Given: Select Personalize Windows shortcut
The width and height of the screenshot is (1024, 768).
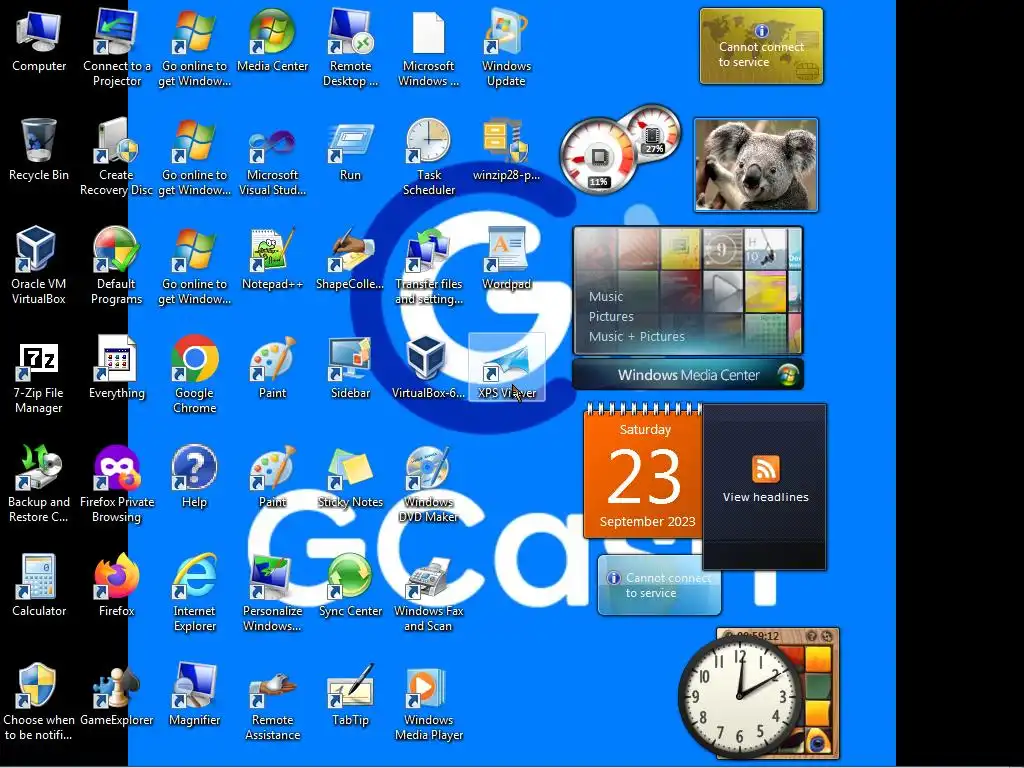Looking at the screenshot, I should pyautogui.click(x=272, y=592).
